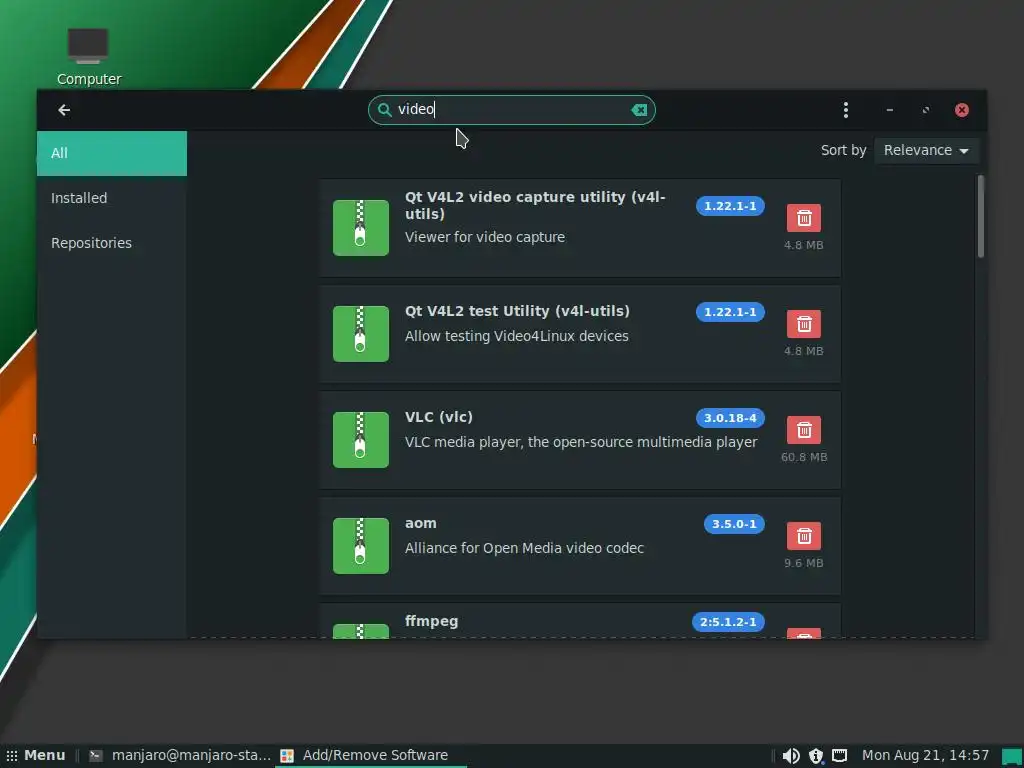Click version badge 2:5.1.2-1 of ffmpeg

point(728,622)
